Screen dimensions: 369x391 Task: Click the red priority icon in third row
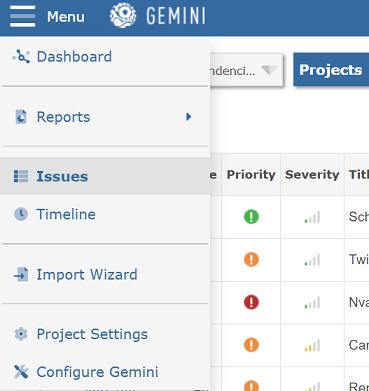251,302
